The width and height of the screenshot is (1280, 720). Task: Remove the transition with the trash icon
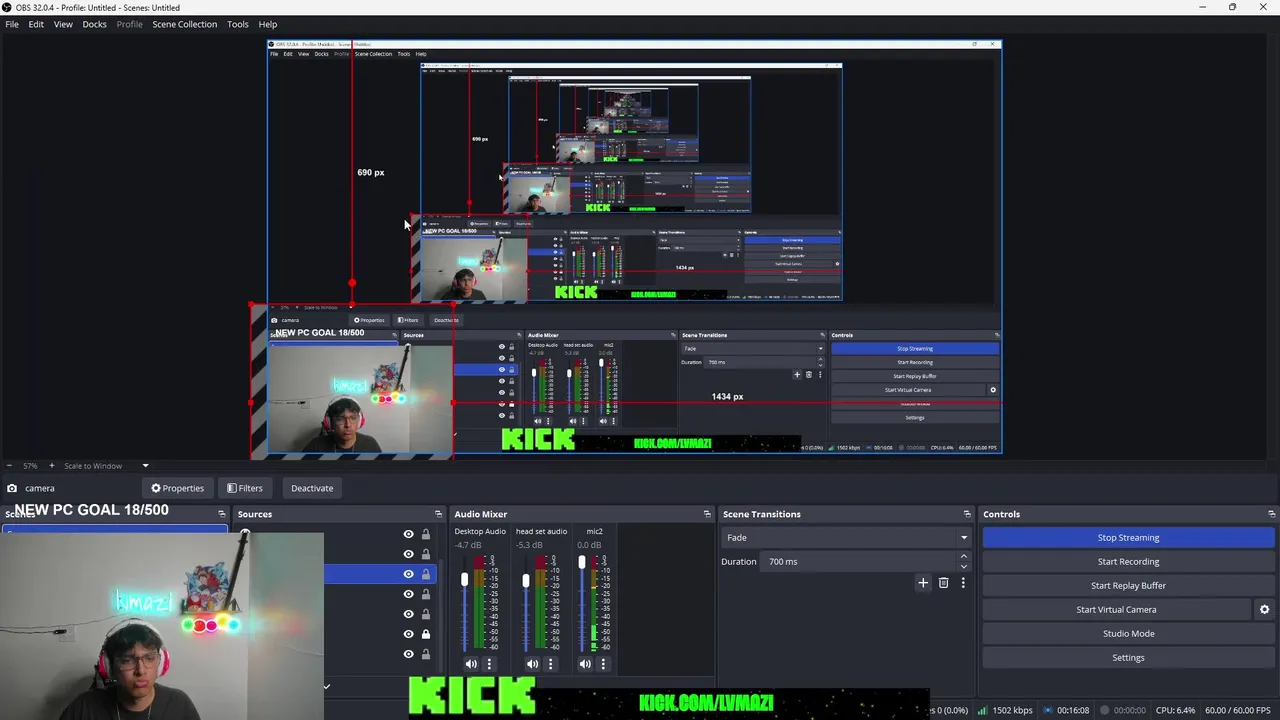click(x=943, y=583)
